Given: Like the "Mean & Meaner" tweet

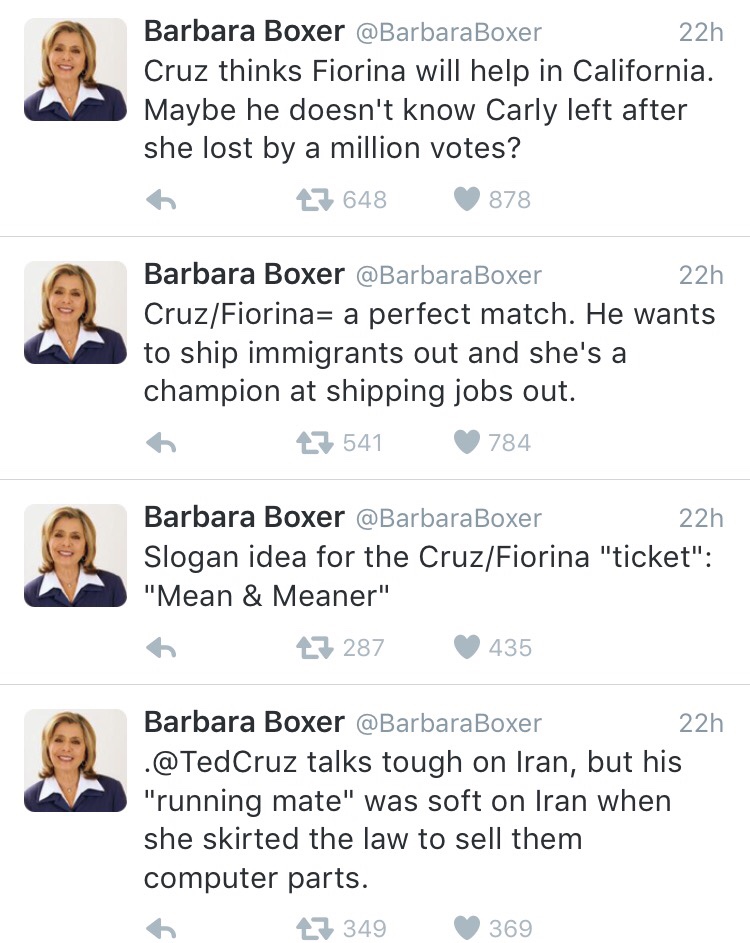Looking at the screenshot, I should (x=467, y=648).
